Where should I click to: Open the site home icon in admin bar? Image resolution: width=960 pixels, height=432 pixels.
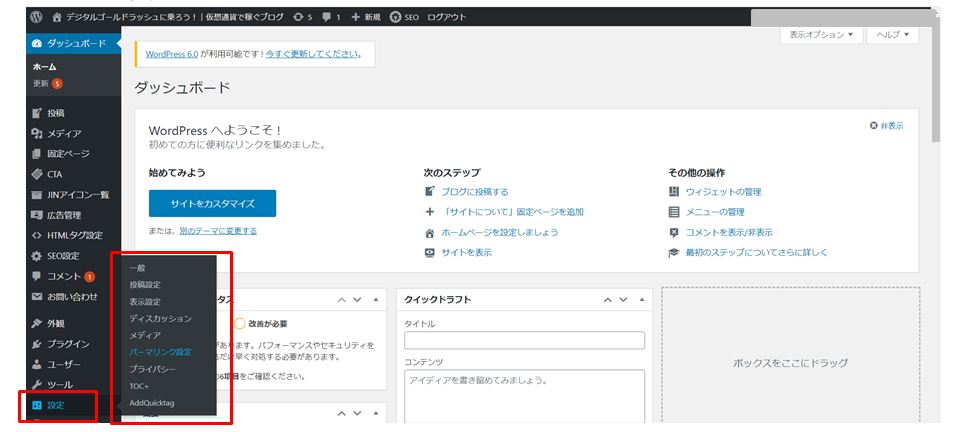[x=57, y=17]
